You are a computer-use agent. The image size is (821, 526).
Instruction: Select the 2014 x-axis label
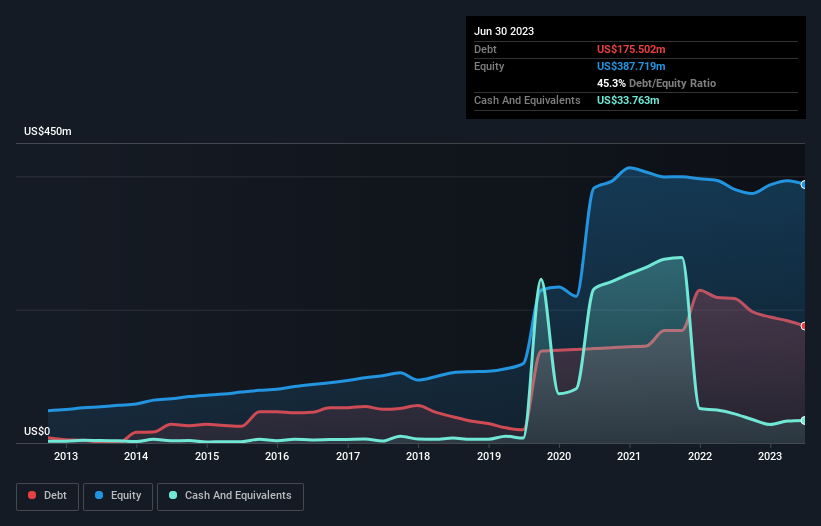(136, 456)
